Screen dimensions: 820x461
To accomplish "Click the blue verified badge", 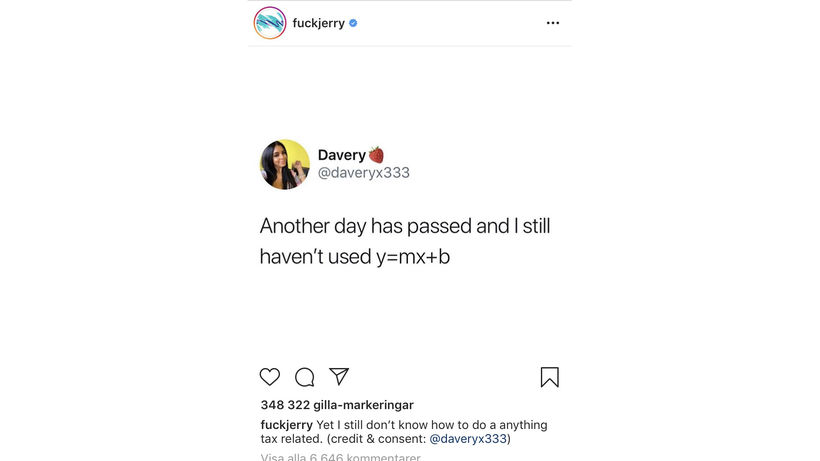I will click(353, 23).
